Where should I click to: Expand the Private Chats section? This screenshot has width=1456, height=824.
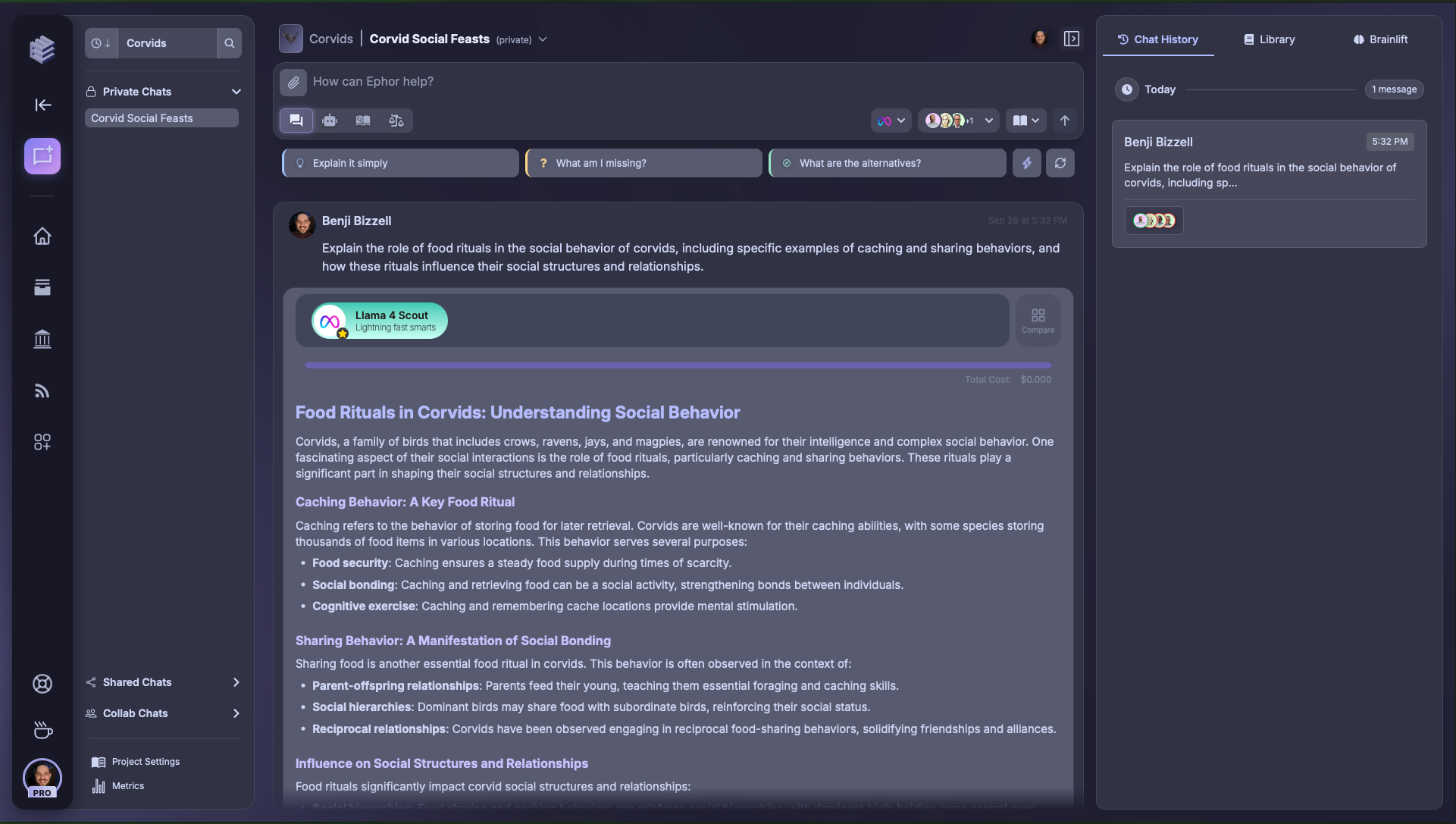pyautogui.click(x=236, y=91)
